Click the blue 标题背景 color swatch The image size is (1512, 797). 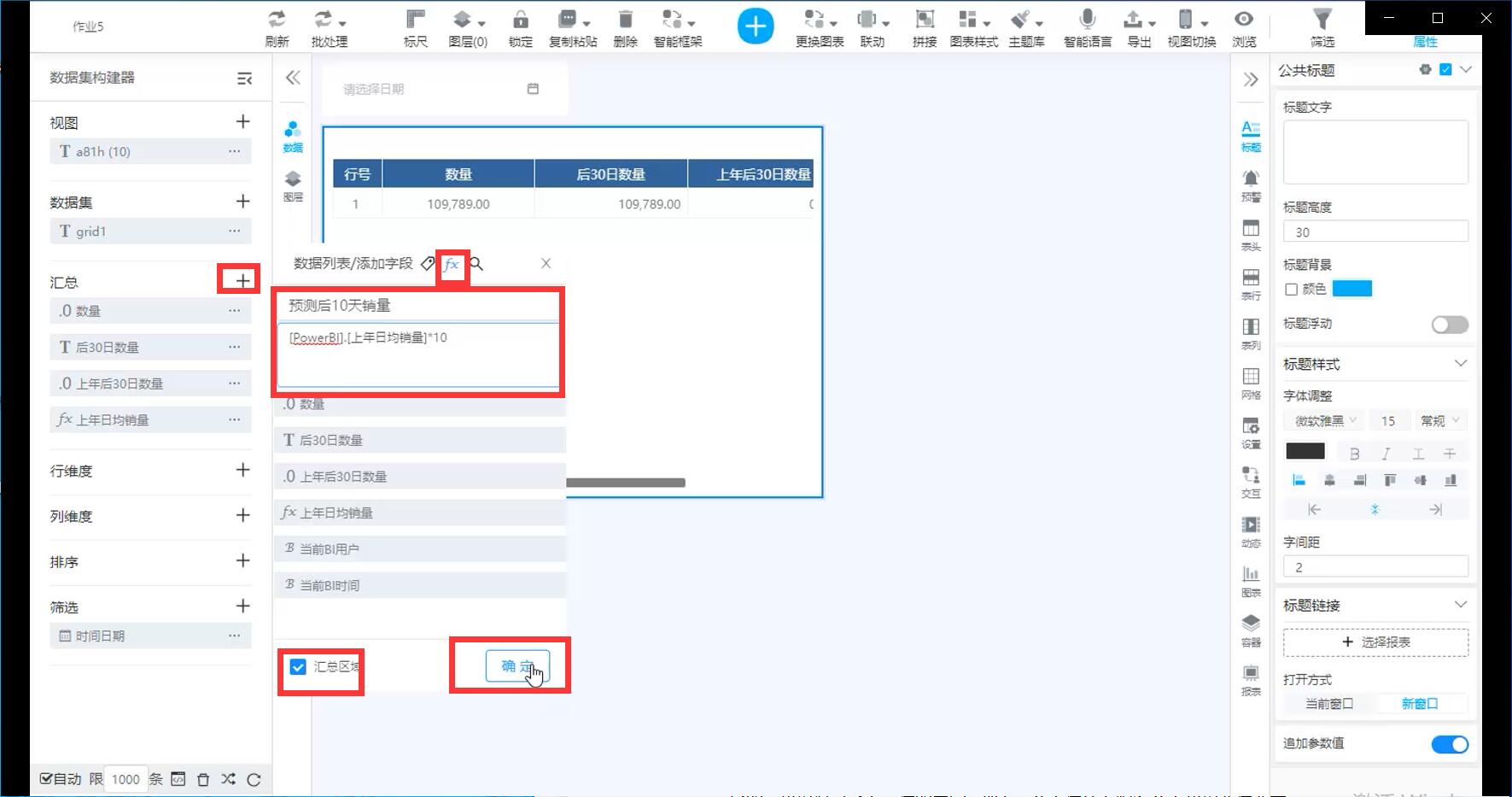click(1352, 289)
